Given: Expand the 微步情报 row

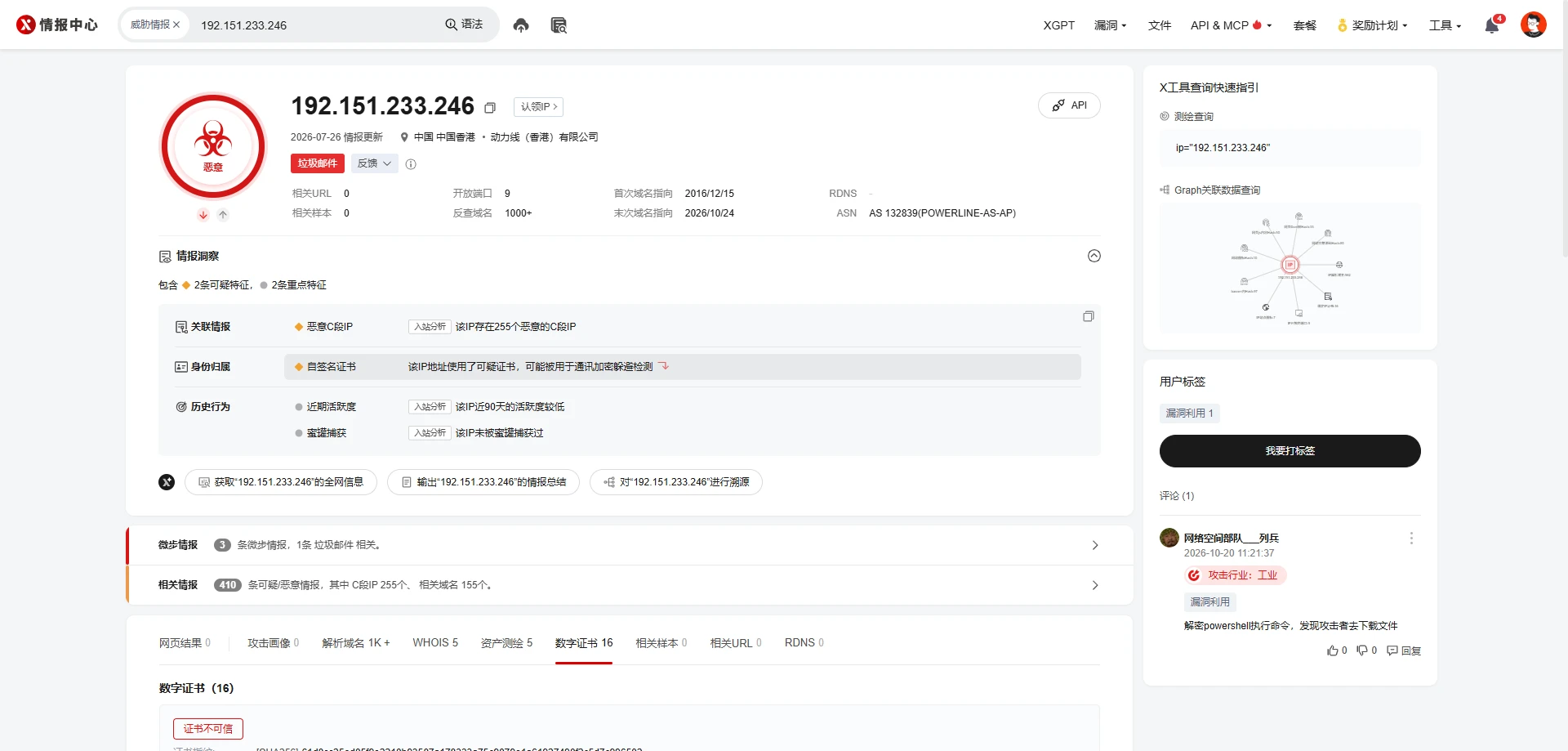Looking at the screenshot, I should [x=630, y=545].
